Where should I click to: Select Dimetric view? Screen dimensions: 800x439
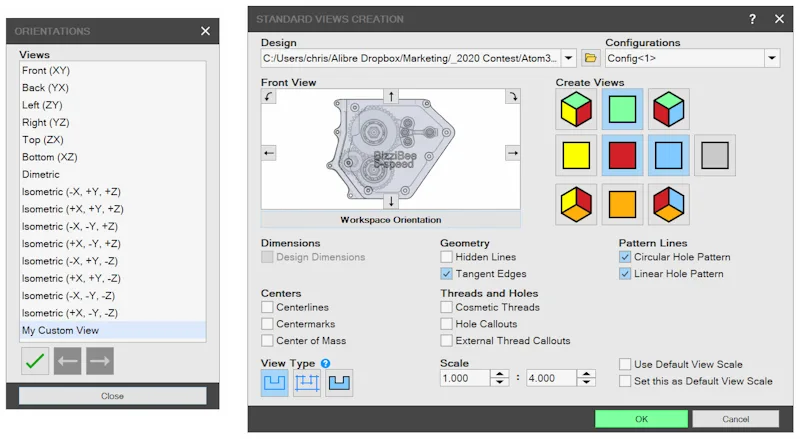coord(113,175)
